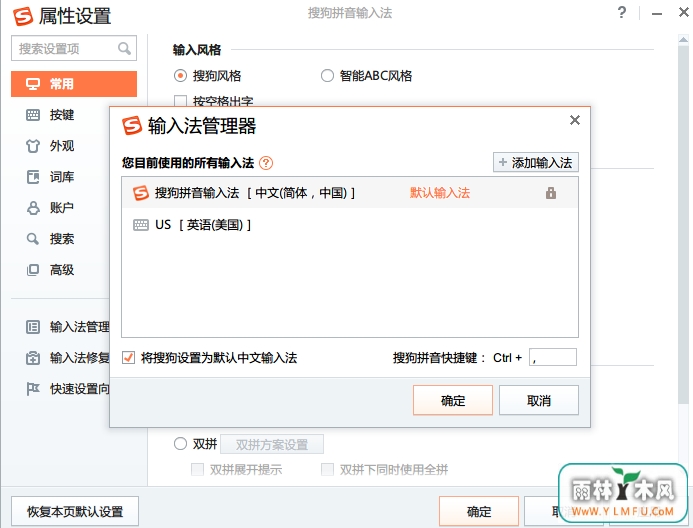Click 恢复本页默认设置 button
This screenshot has height=528, width=693.
(x=75, y=511)
